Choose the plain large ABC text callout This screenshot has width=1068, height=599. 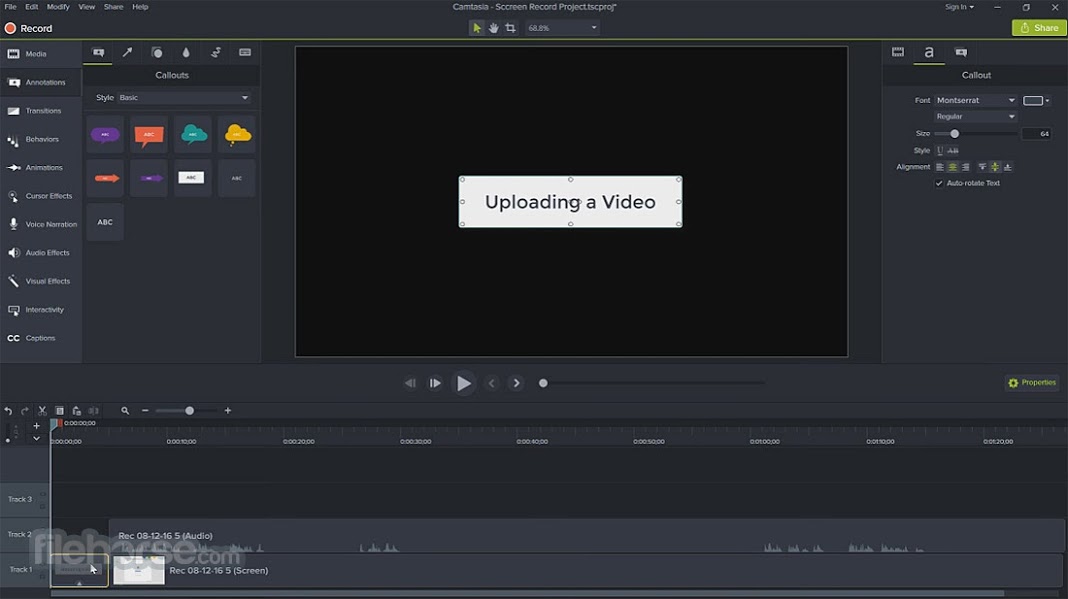pos(105,222)
